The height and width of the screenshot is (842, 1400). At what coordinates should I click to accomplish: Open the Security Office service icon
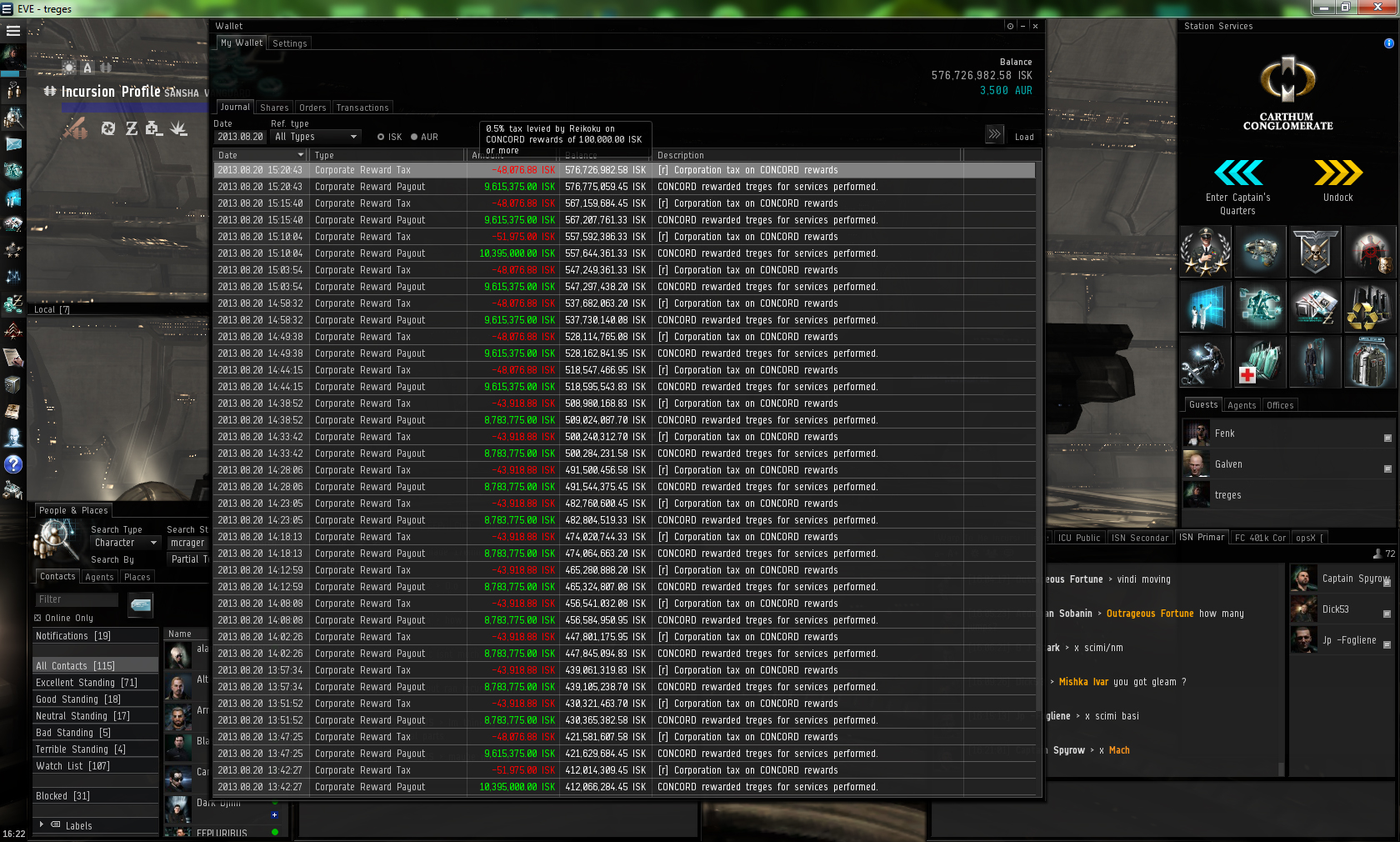[1315, 251]
